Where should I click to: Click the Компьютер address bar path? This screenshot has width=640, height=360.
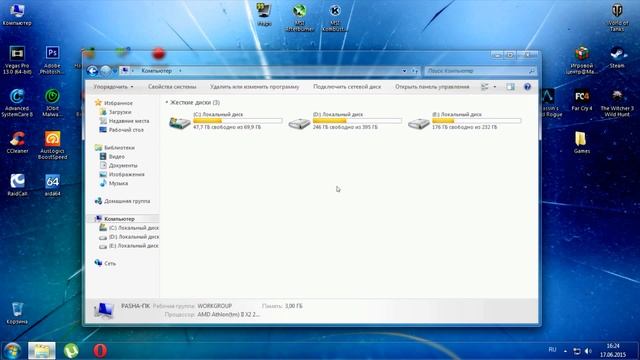pyautogui.click(x=156, y=71)
